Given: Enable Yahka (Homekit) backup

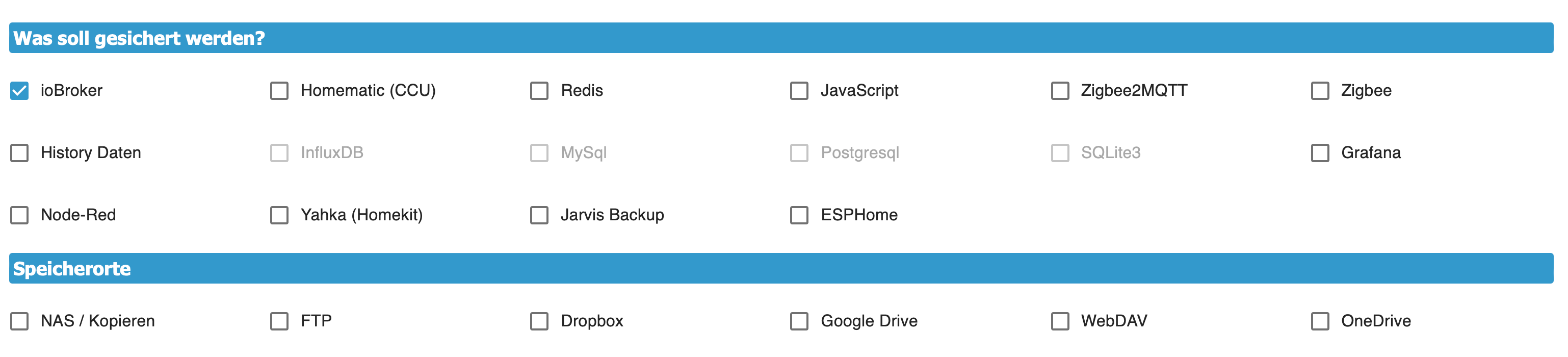Looking at the screenshot, I should pyautogui.click(x=279, y=215).
